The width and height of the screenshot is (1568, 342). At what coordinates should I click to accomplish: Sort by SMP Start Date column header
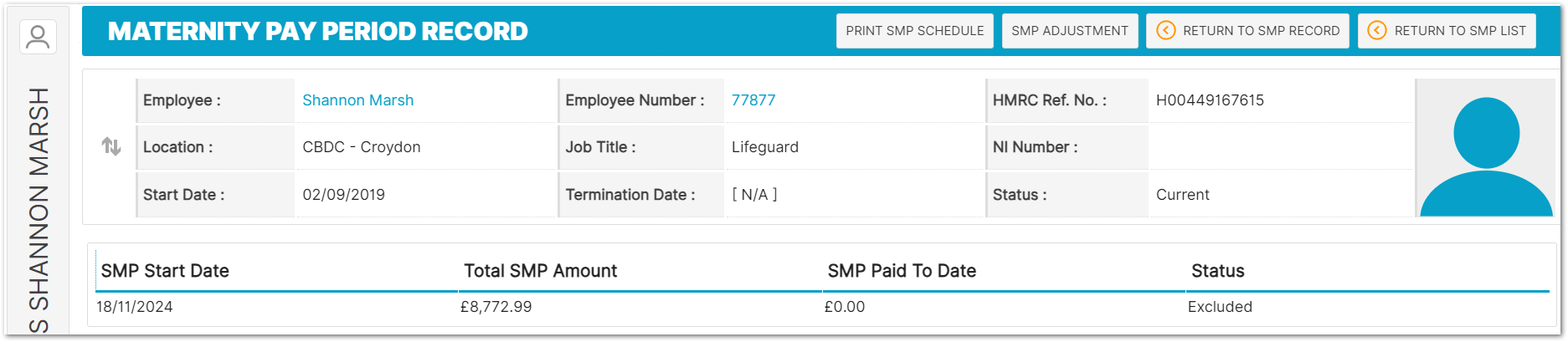pyautogui.click(x=165, y=271)
